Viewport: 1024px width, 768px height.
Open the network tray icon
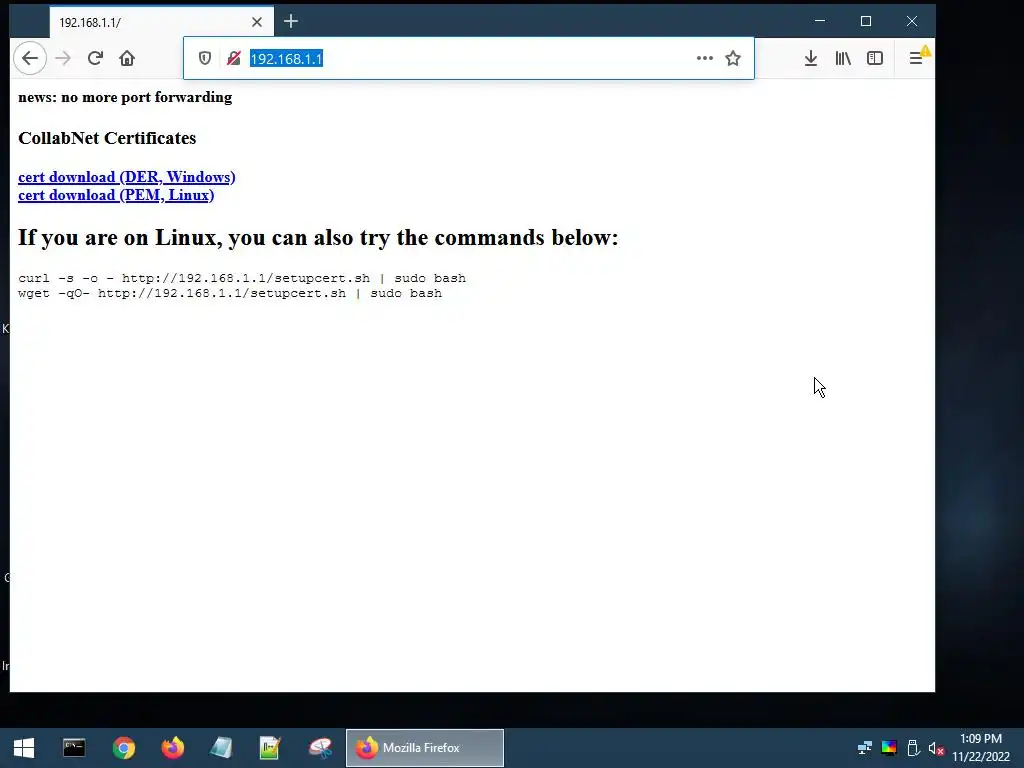[x=865, y=748]
